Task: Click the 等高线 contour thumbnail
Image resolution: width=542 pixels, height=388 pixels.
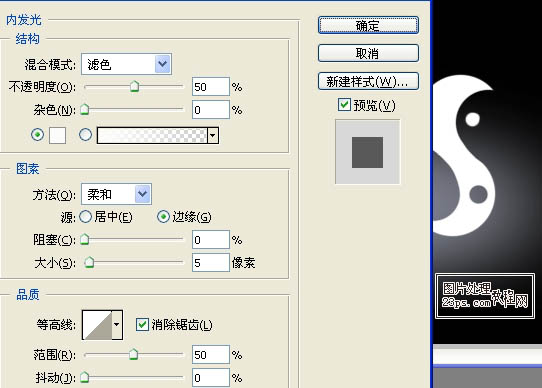Action: [97, 325]
